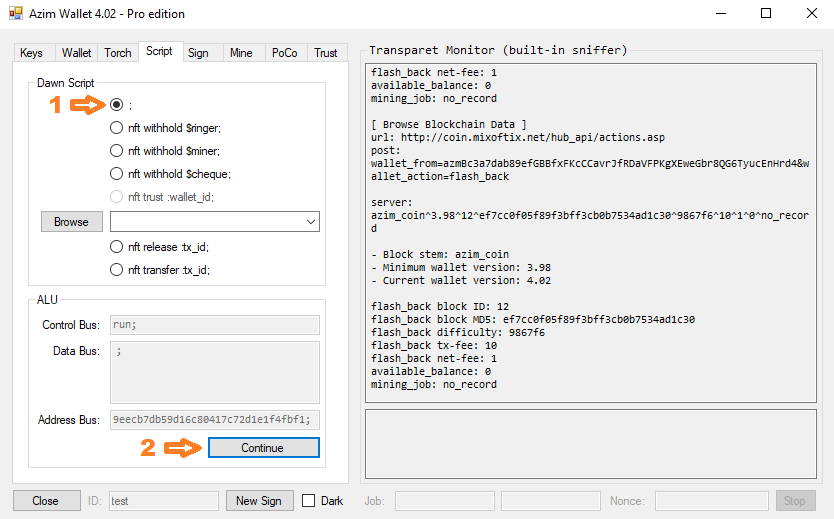Viewport: 834px width, 519px height.
Task: Select the semicolon-only Dawn Script radio option
Action: pyautogui.click(x=116, y=105)
